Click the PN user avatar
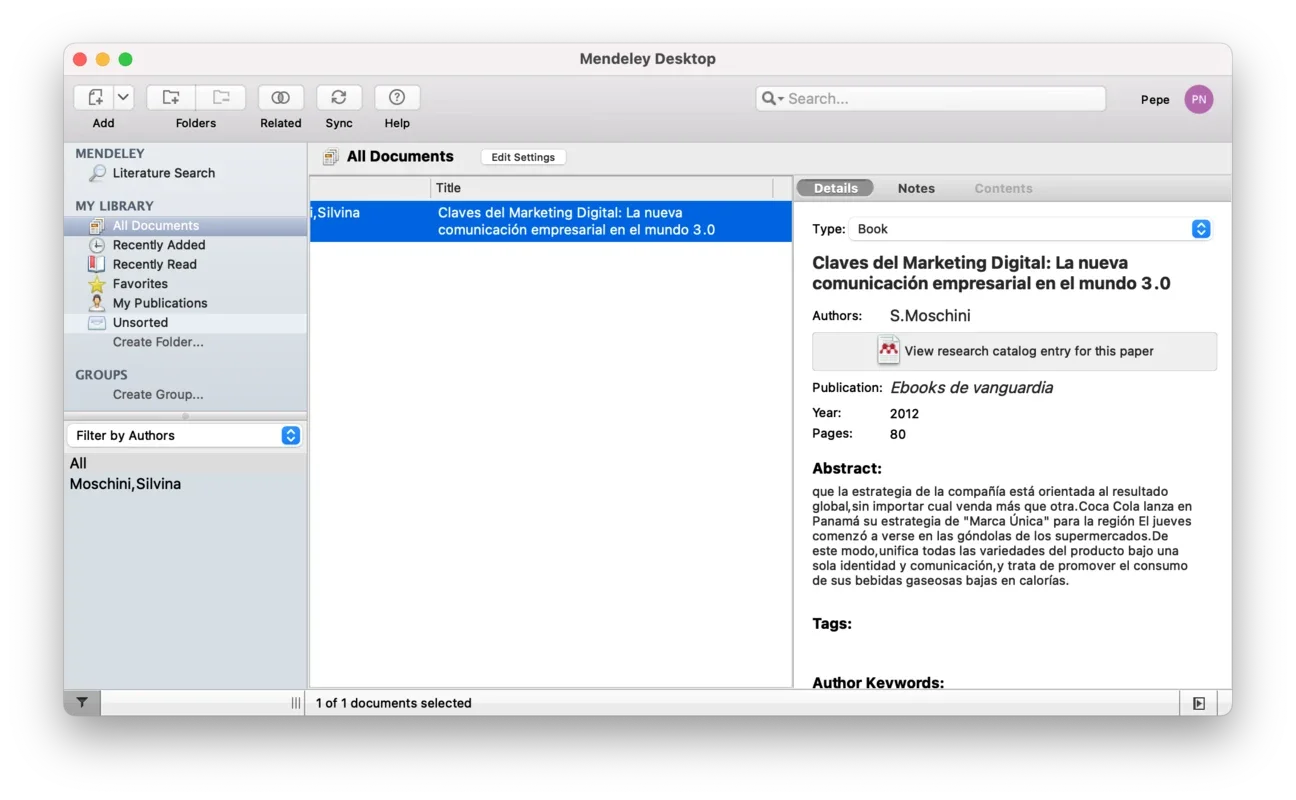 1199,99
